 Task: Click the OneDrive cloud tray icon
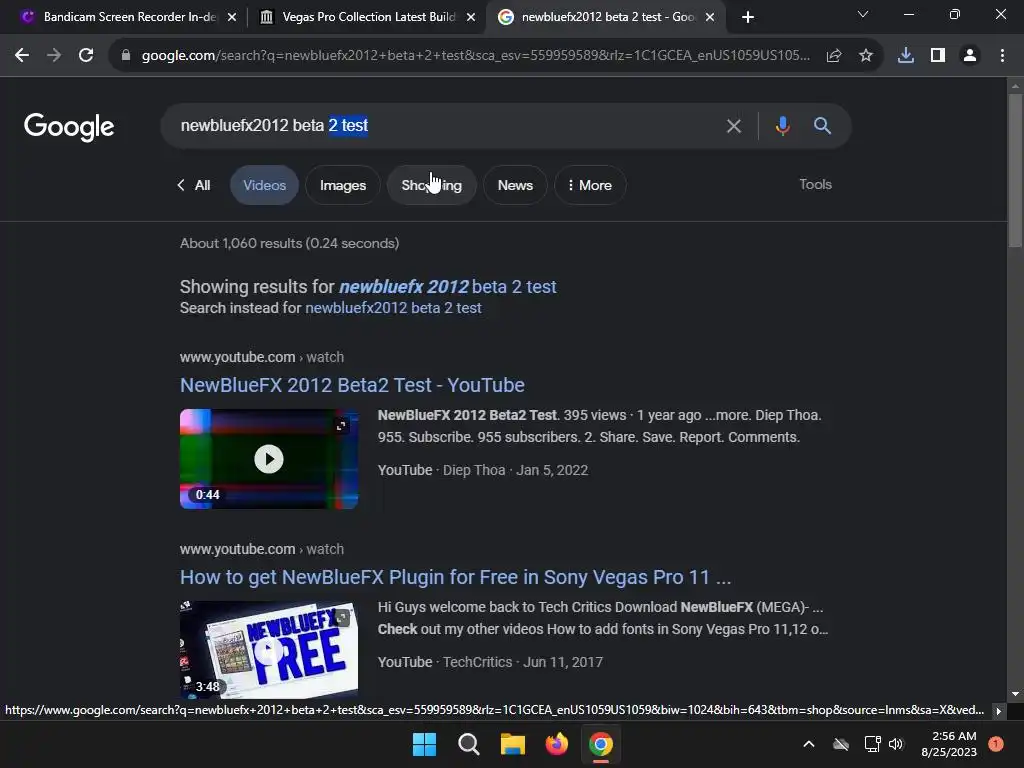pyautogui.click(x=840, y=744)
